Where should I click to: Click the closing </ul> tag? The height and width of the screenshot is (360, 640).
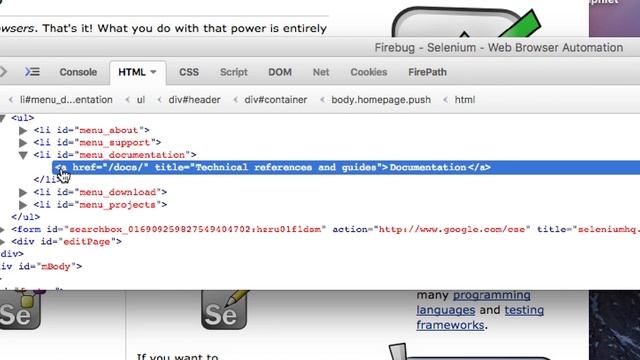click(26, 217)
